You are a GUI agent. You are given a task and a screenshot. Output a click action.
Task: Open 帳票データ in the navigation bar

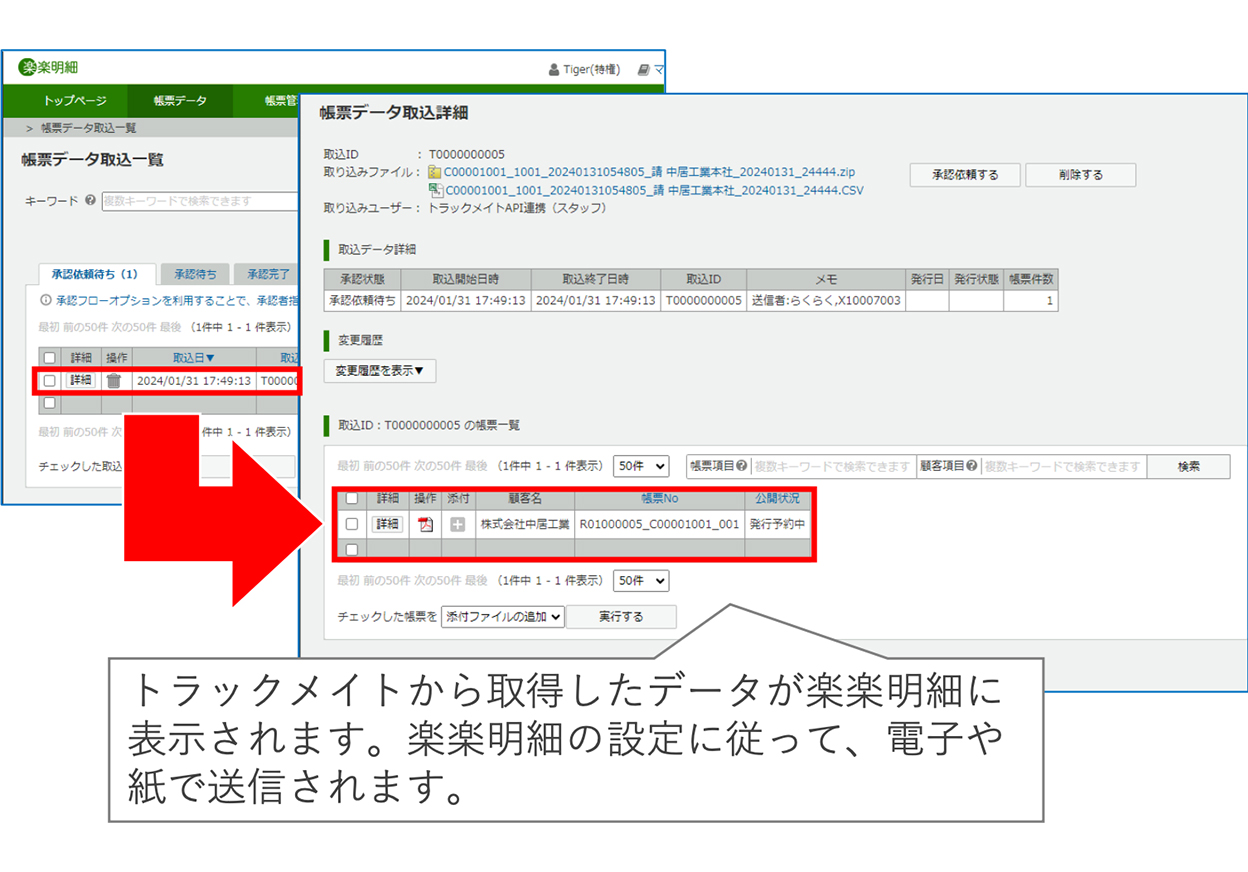click(x=180, y=101)
